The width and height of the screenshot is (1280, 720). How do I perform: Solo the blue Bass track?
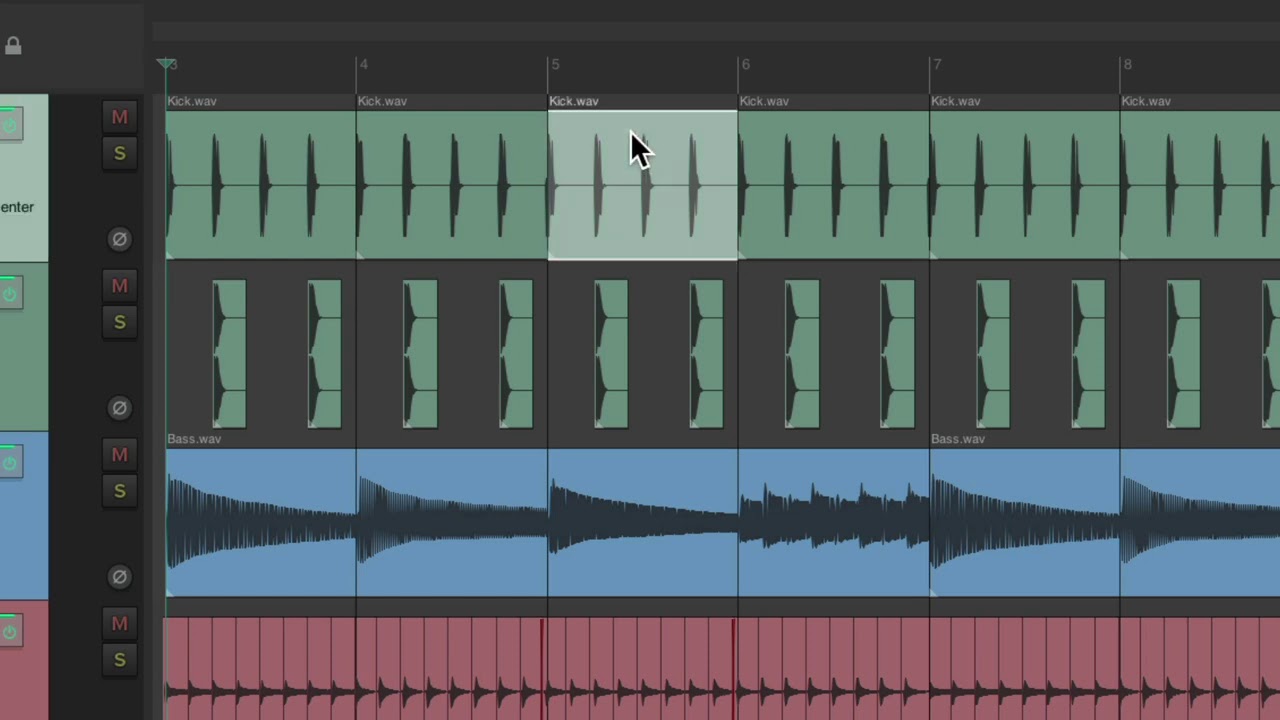click(x=119, y=492)
